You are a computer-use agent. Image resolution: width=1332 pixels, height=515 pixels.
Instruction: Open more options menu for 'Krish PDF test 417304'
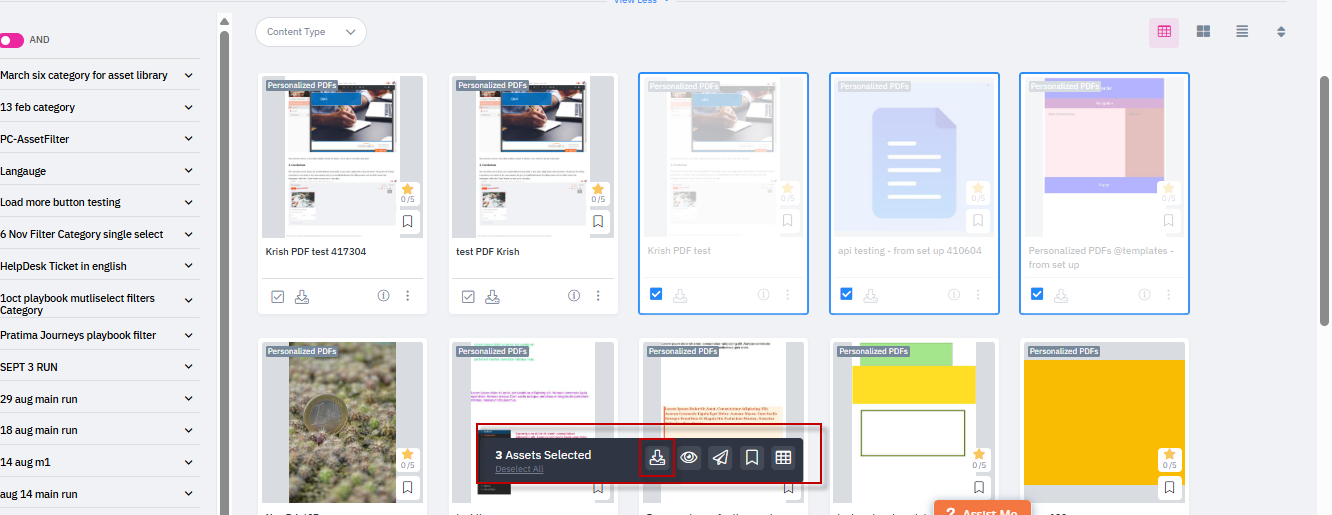[x=408, y=296]
